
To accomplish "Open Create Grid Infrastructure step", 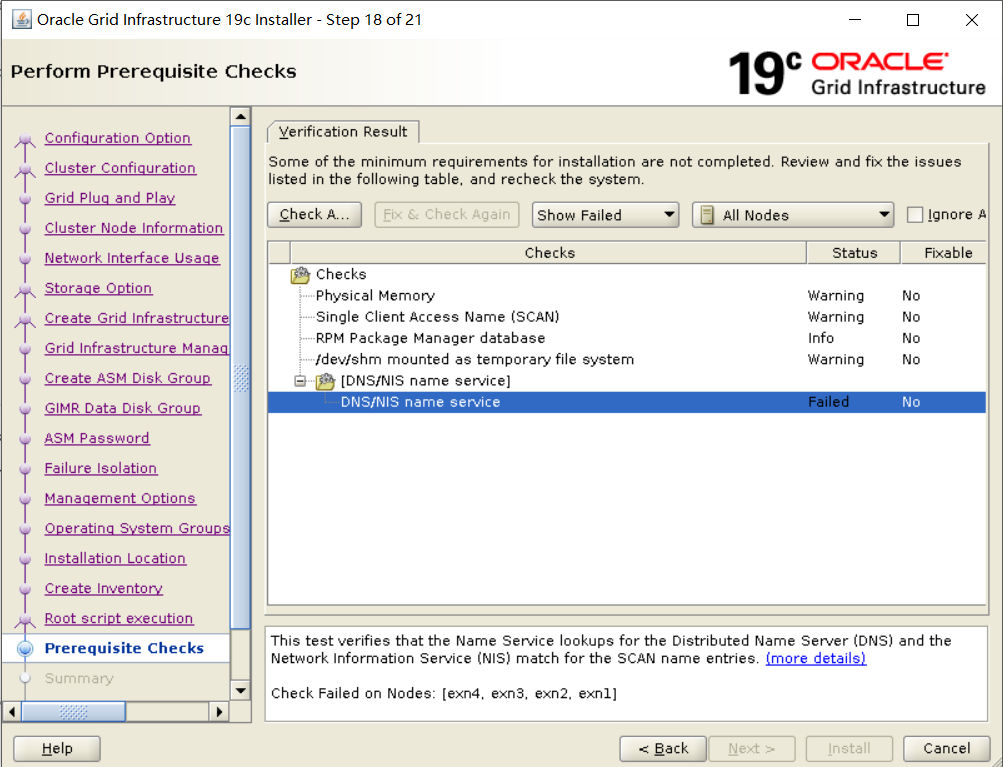I will [137, 319].
